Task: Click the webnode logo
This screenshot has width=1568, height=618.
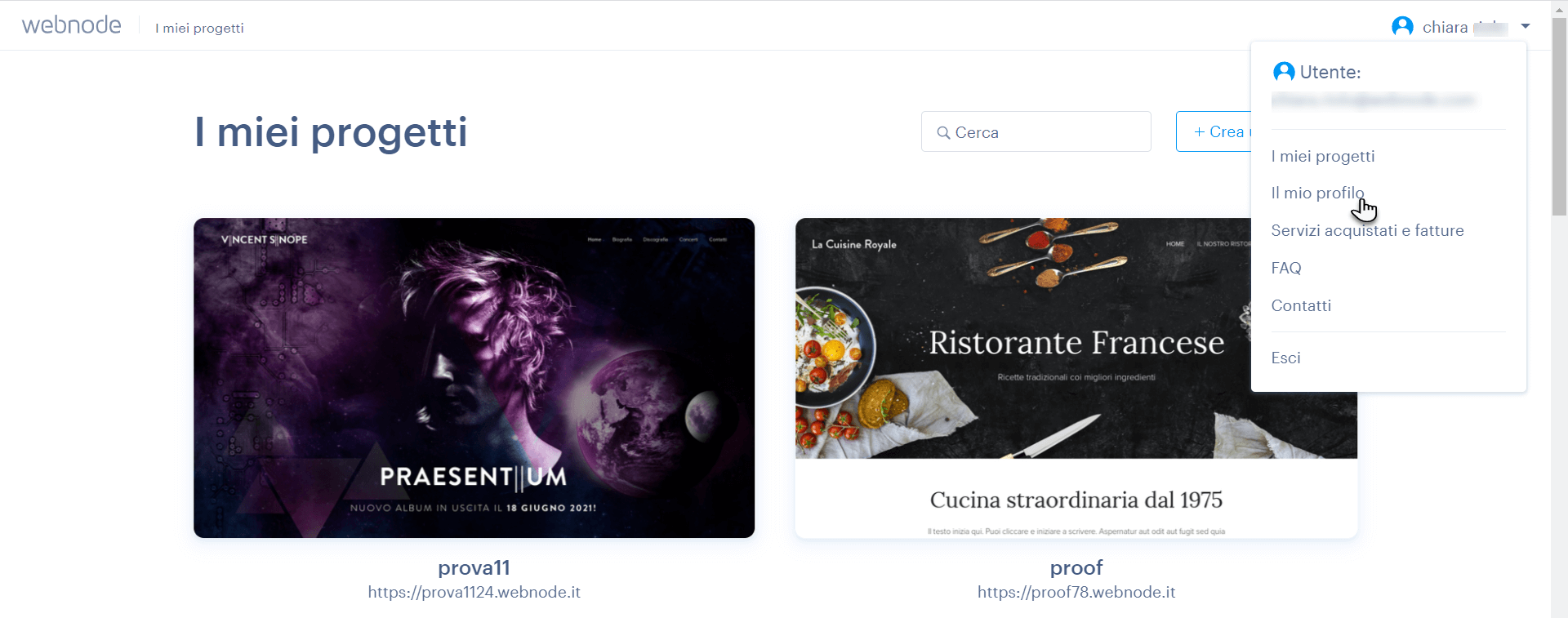Action: point(71,25)
